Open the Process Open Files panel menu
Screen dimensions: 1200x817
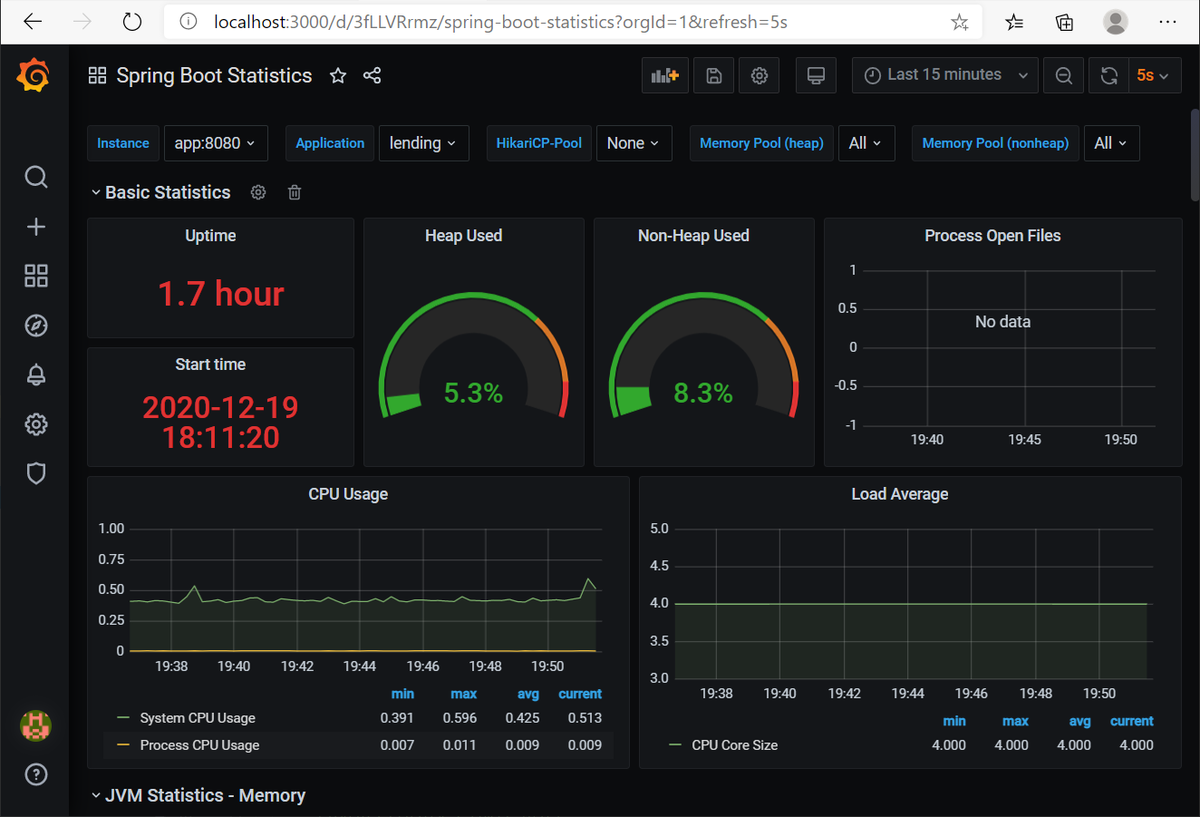(993, 236)
